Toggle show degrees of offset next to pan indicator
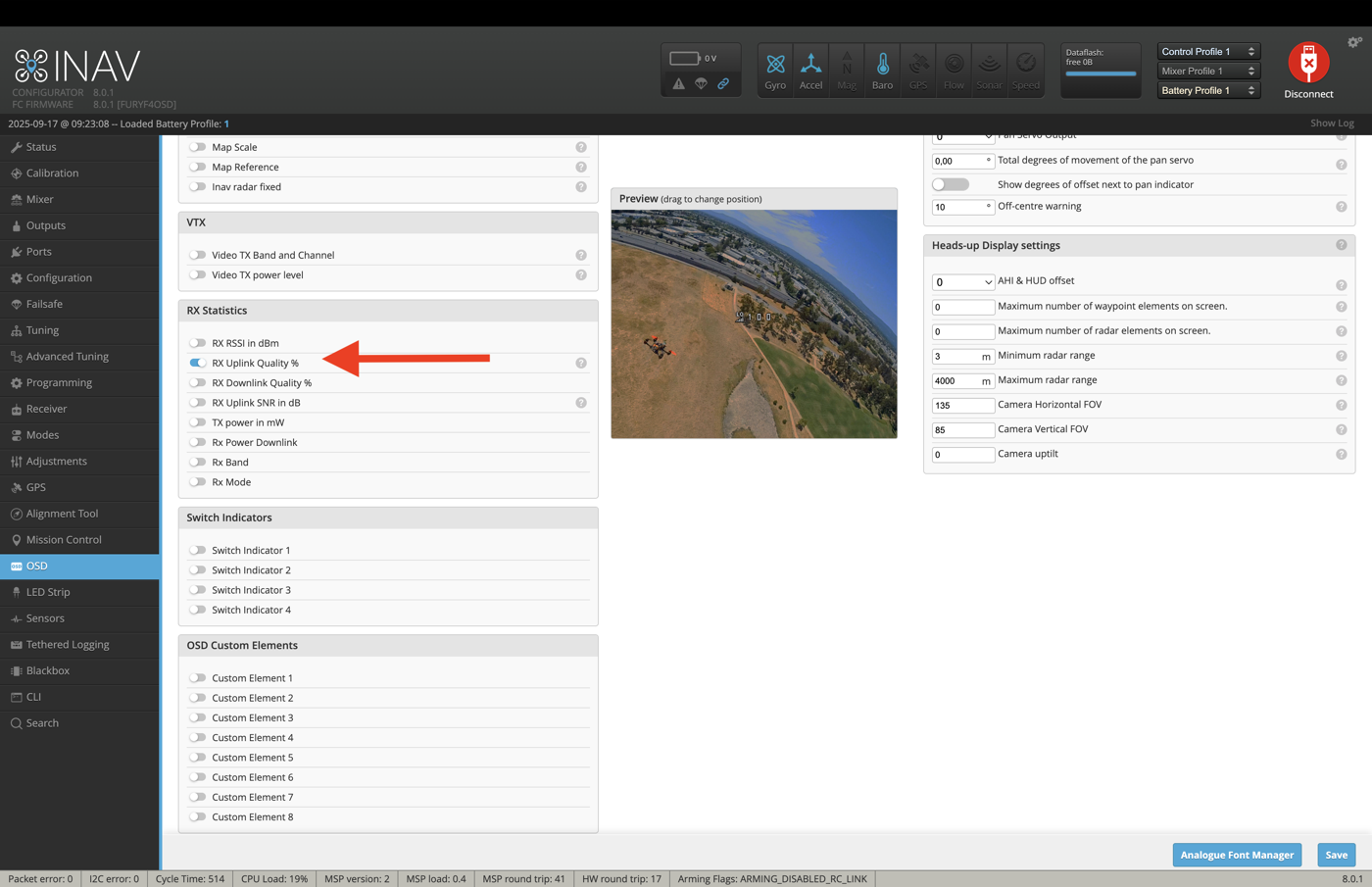Screen dimensions: 1372x887 [x=951, y=184]
